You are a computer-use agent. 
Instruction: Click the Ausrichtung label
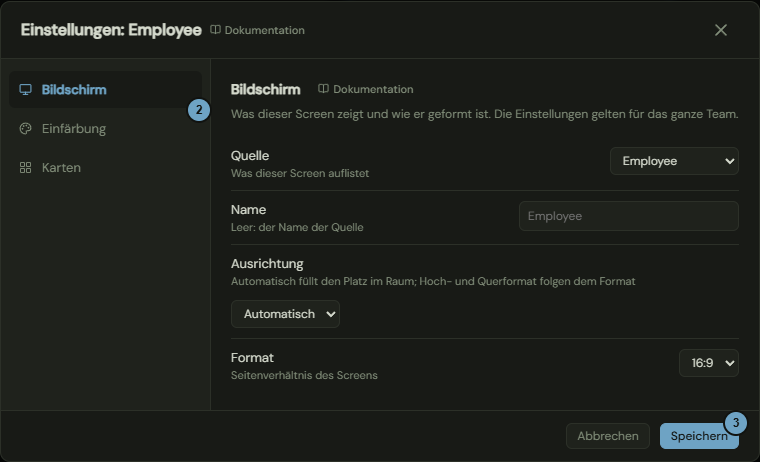click(267, 264)
